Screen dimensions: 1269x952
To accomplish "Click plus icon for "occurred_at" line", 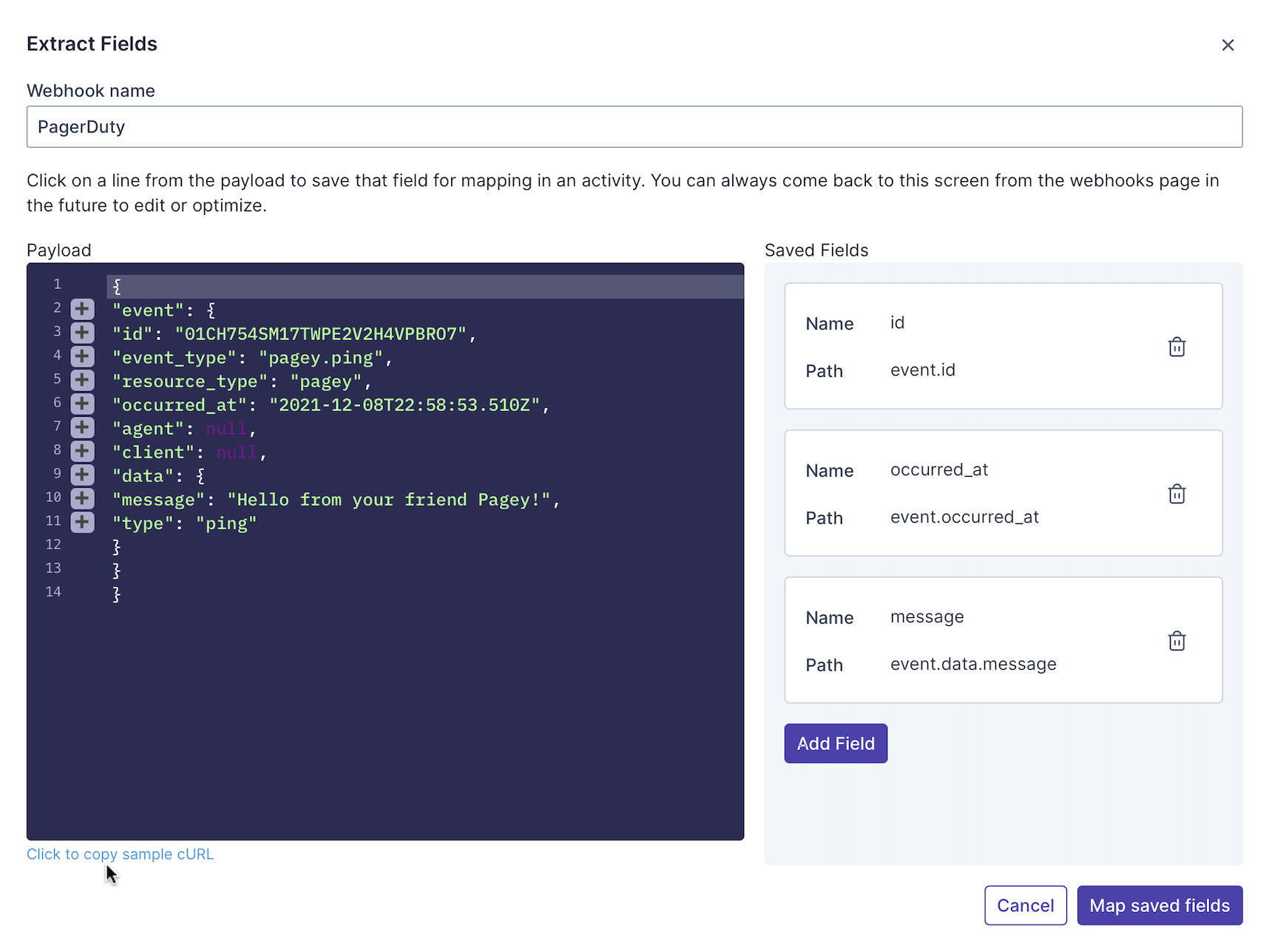I will click(x=82, y=404).
